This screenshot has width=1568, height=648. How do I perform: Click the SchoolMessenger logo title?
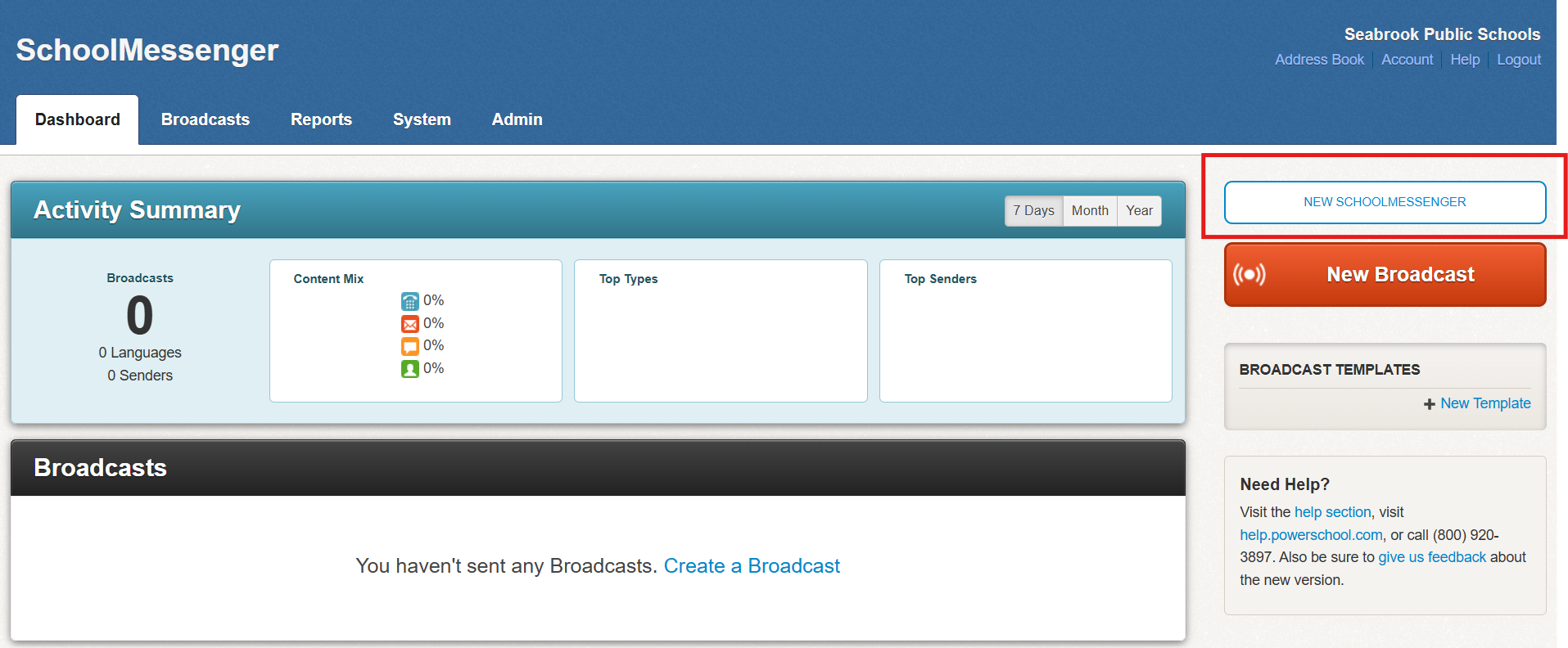[x=147, y=51]
